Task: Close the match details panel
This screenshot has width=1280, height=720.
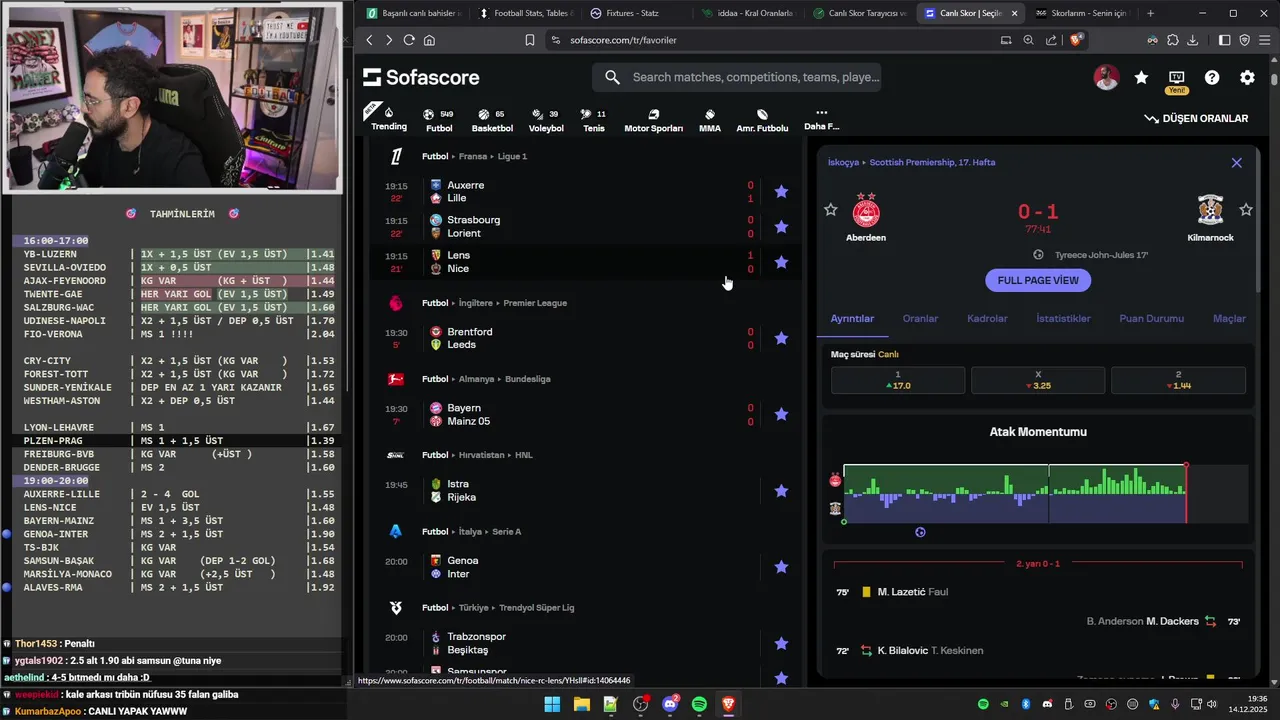Action: click(1236, 162)
